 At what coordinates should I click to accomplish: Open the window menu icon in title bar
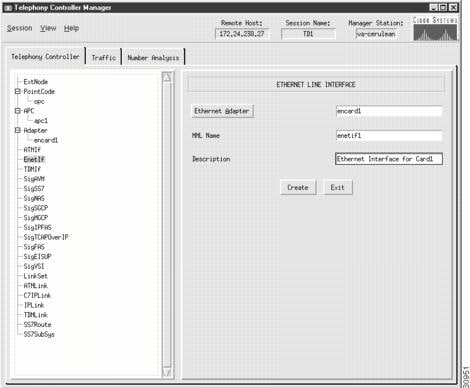pos(8,8)
